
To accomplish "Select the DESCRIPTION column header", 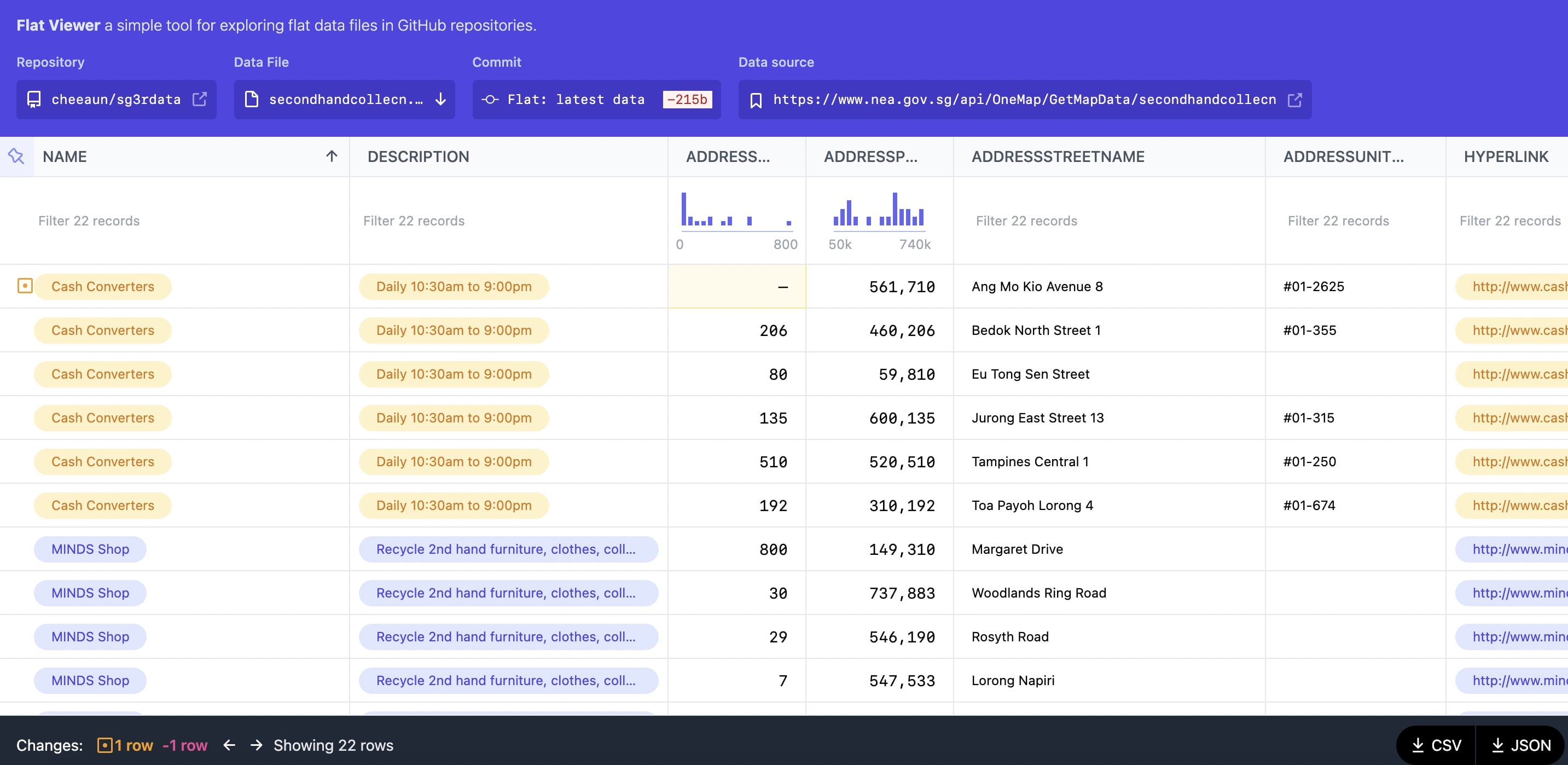I will 418,157.
